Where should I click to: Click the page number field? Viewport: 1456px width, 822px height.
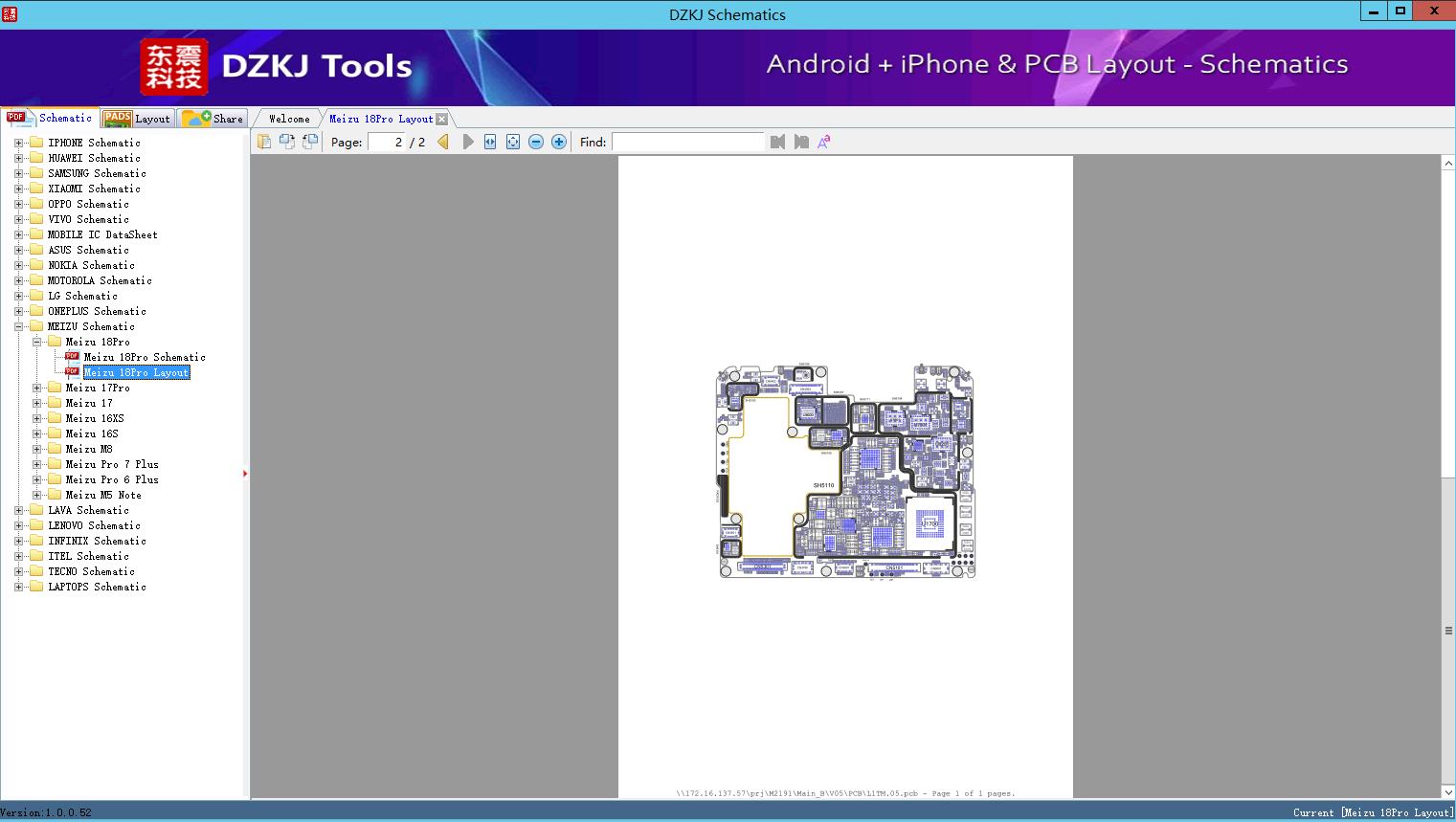[x=386, y=142]
